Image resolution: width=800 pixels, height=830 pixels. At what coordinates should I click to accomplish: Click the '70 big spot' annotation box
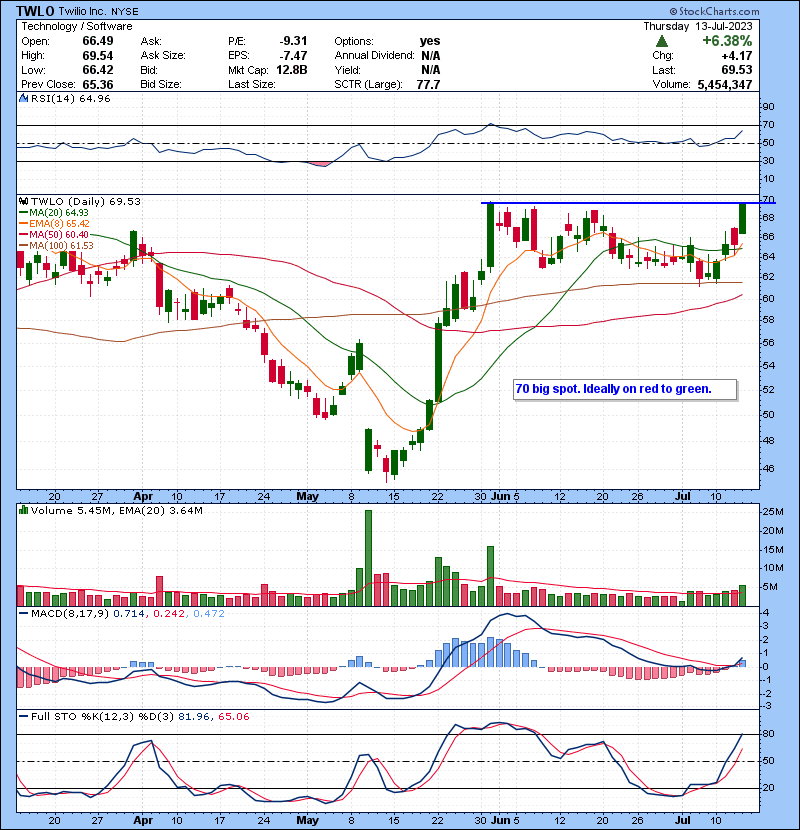click(x=625, y=389)
